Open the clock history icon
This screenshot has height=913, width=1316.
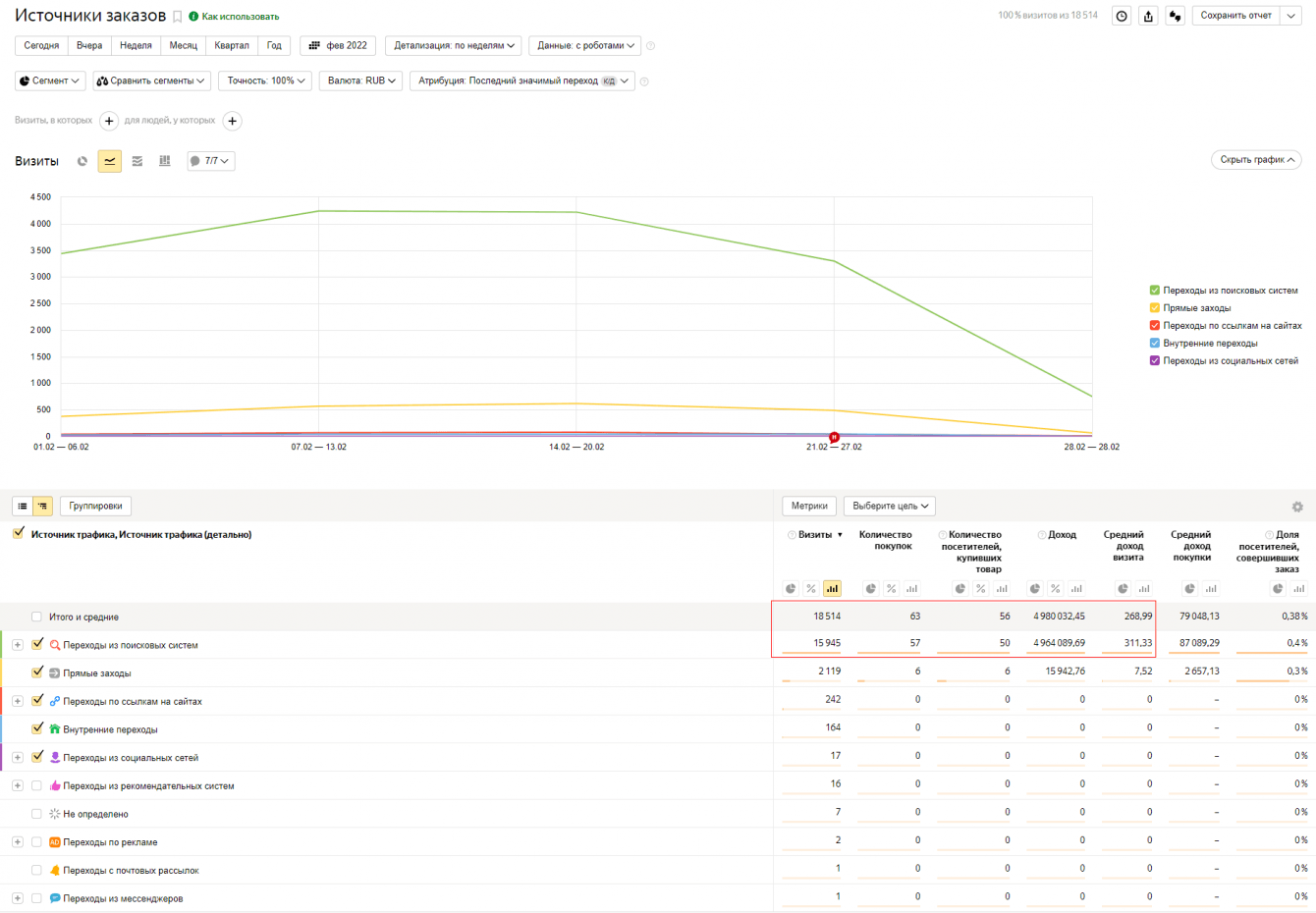1122,16
